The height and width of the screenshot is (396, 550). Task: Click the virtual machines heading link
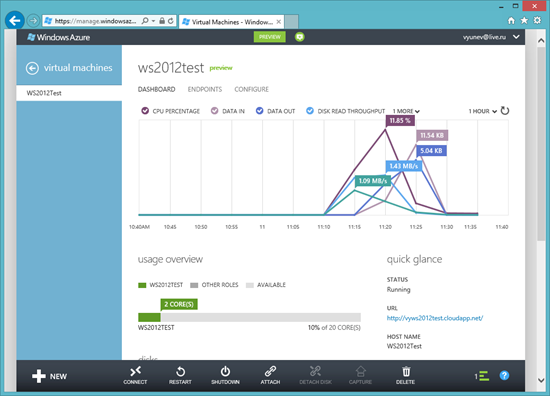[x=78, y=68]
